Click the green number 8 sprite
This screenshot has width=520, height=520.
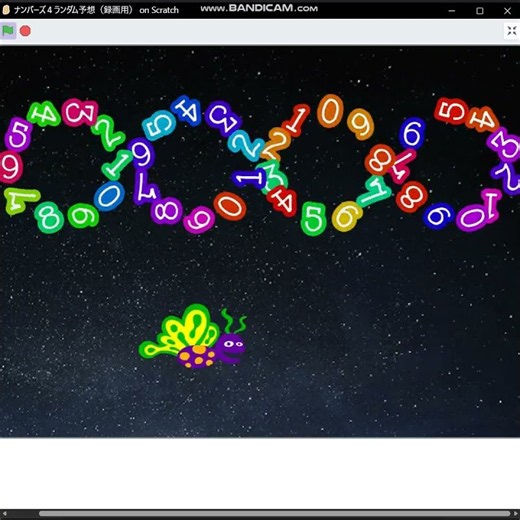(x=49, y=218)
